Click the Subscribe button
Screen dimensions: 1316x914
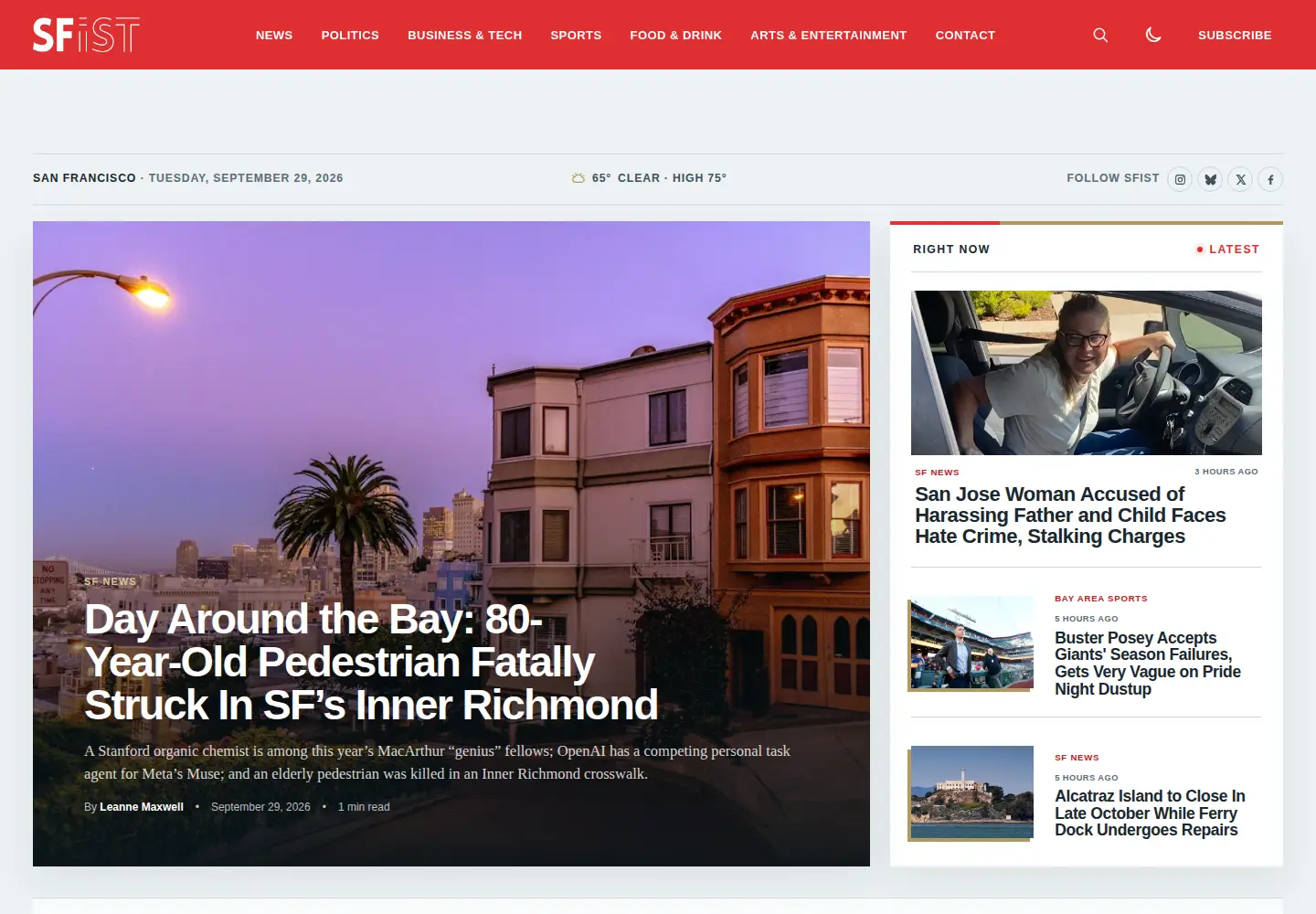click(1235, 35)
